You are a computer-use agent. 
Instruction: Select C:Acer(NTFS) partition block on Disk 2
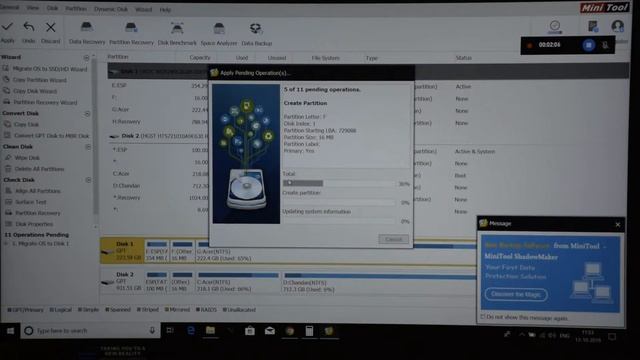(238, 282)
